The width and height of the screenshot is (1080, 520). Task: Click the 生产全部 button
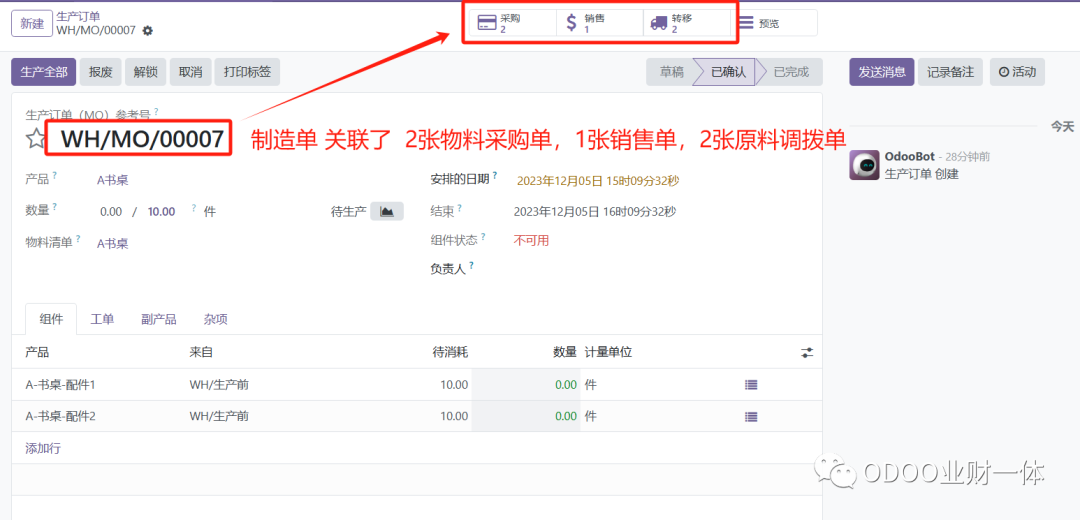[44, 72]
